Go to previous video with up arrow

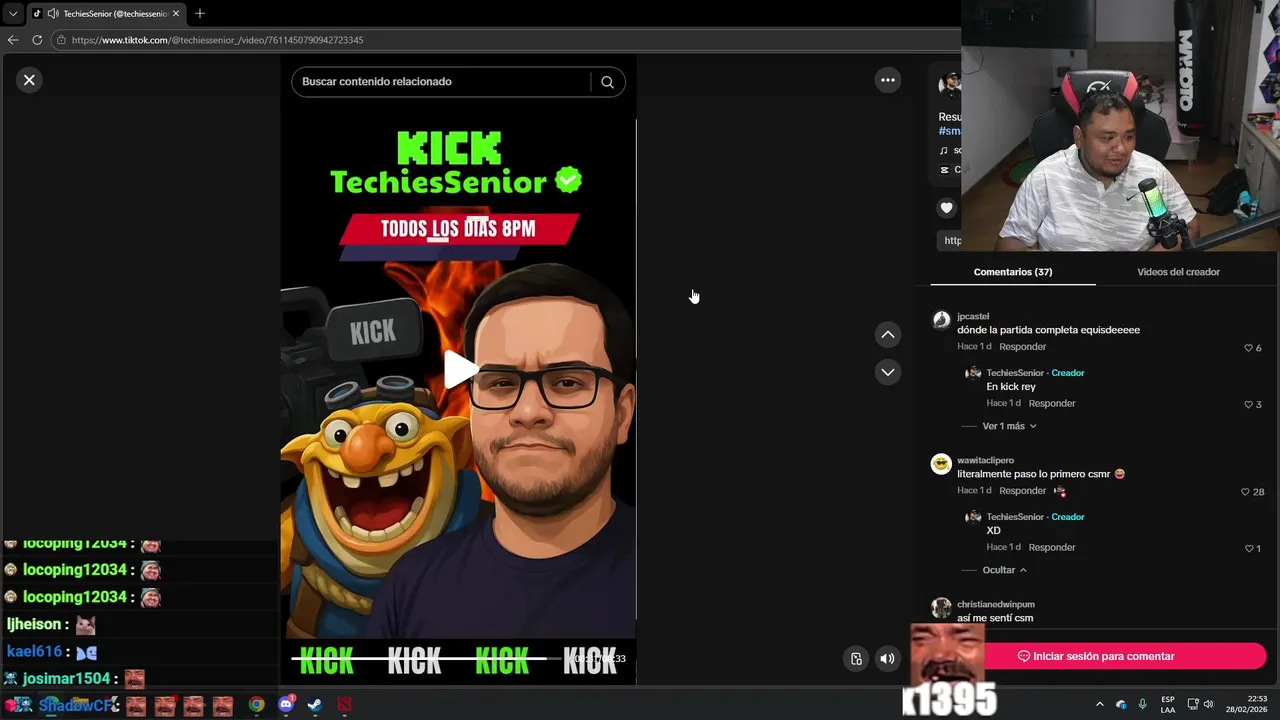[x=888, y=334]
